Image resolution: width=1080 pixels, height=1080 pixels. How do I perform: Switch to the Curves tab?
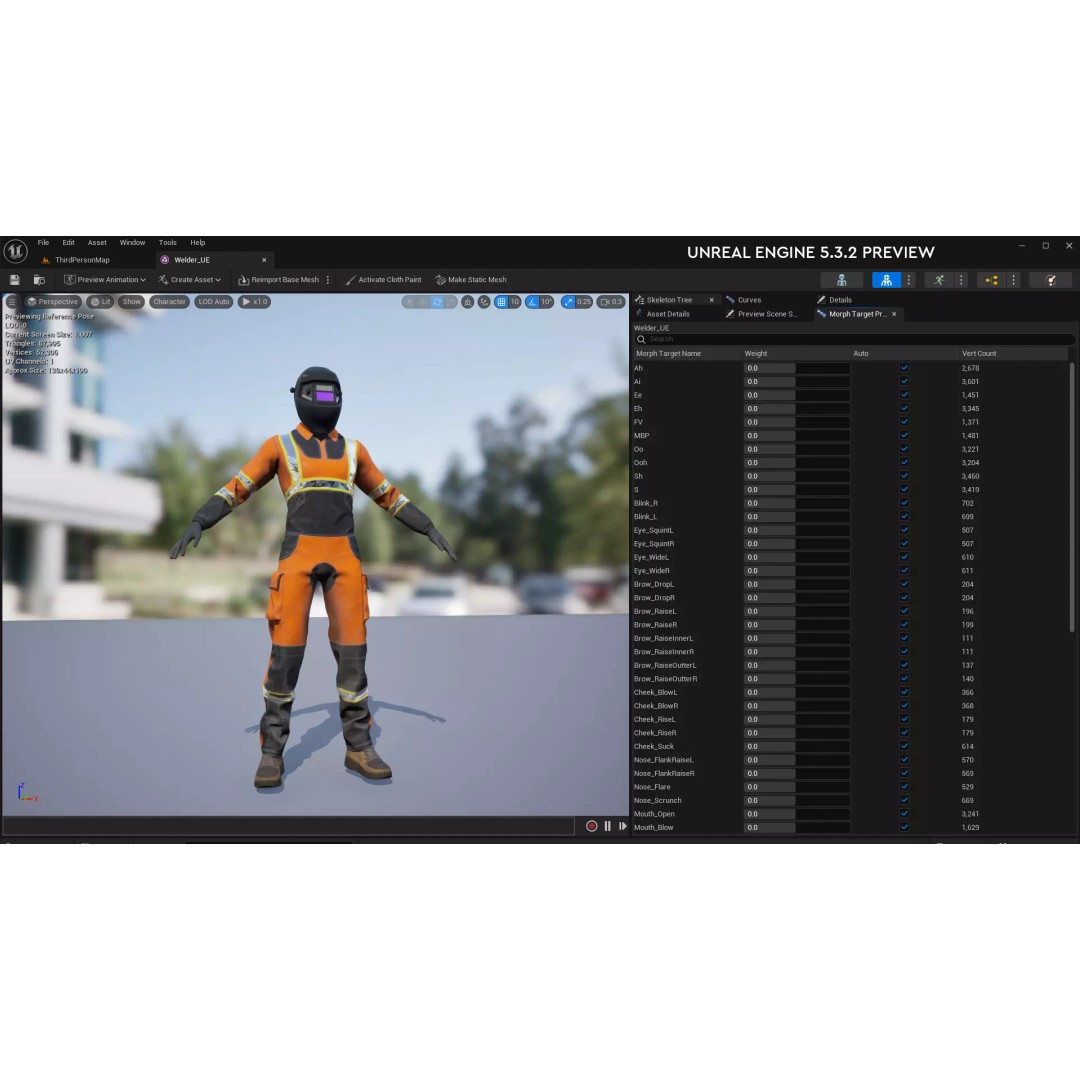point(744,300)
